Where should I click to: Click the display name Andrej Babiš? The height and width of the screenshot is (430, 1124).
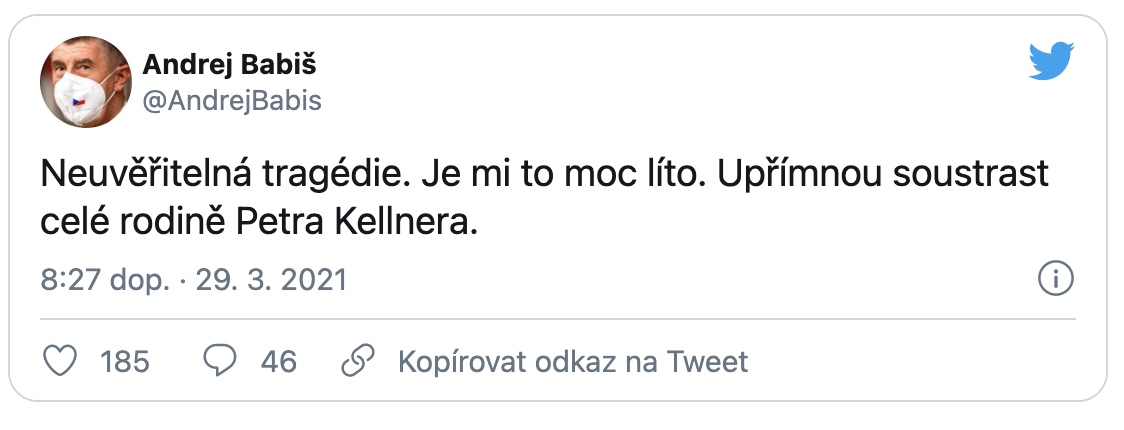(x=230, y=65)
